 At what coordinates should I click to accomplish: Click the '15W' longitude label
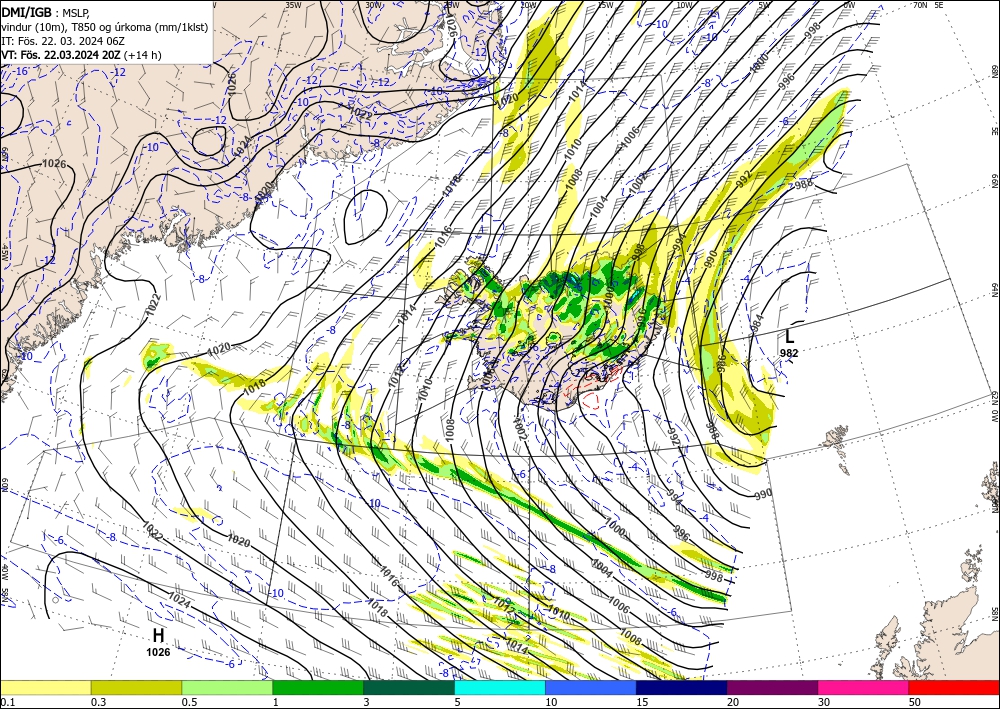(606, 4)
